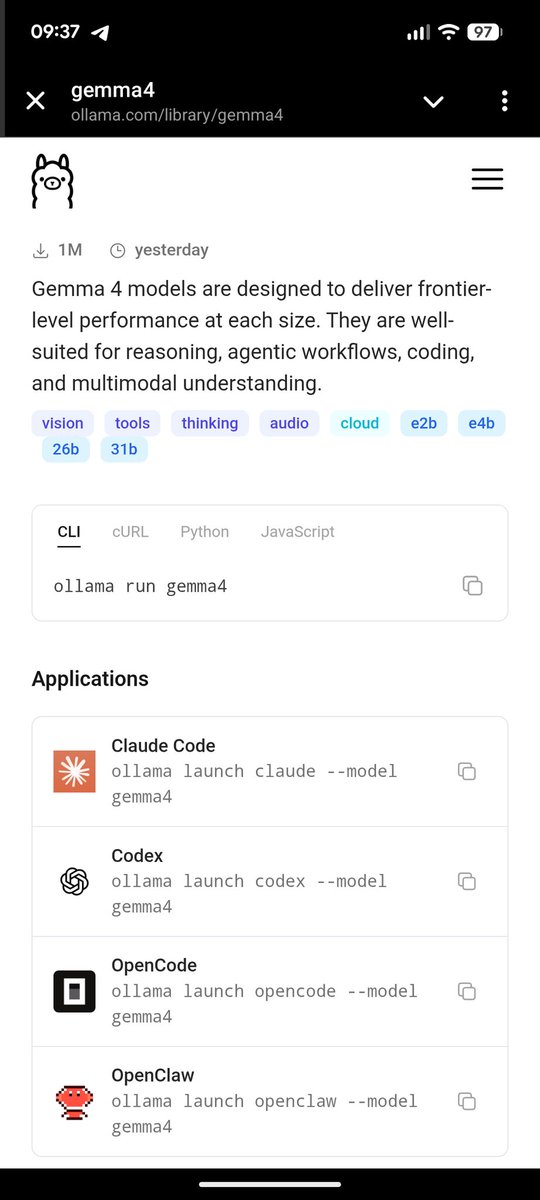Open the browser three-dot overflow menu
This screenshot has height=1200, width=540.
coord(504,101)
